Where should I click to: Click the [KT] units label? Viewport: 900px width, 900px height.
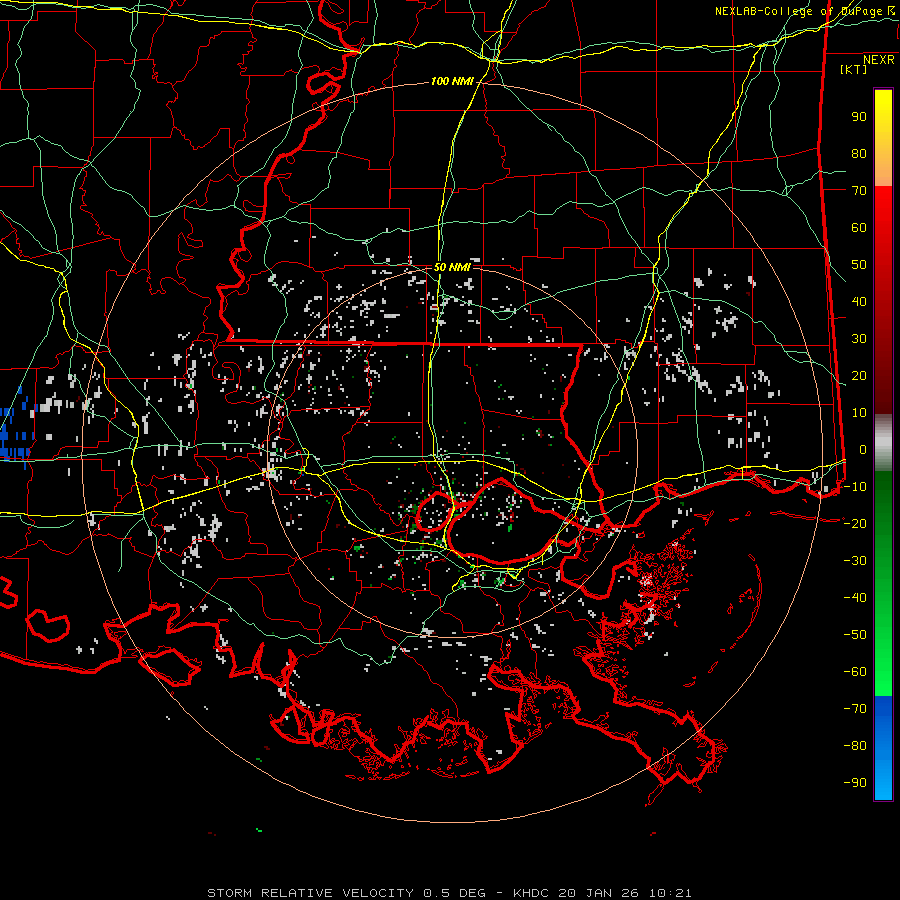pyautogui.click(x=854, y=69)
